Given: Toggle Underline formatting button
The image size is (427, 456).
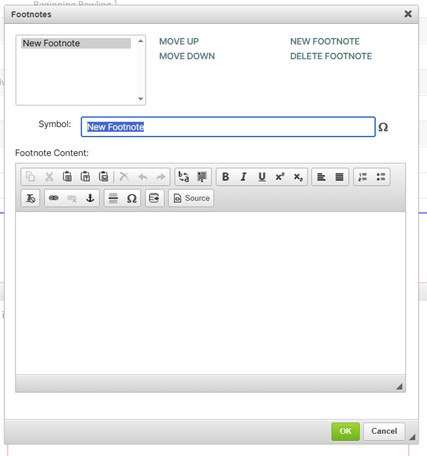Looking at the screenshot, I should point(262,177).
